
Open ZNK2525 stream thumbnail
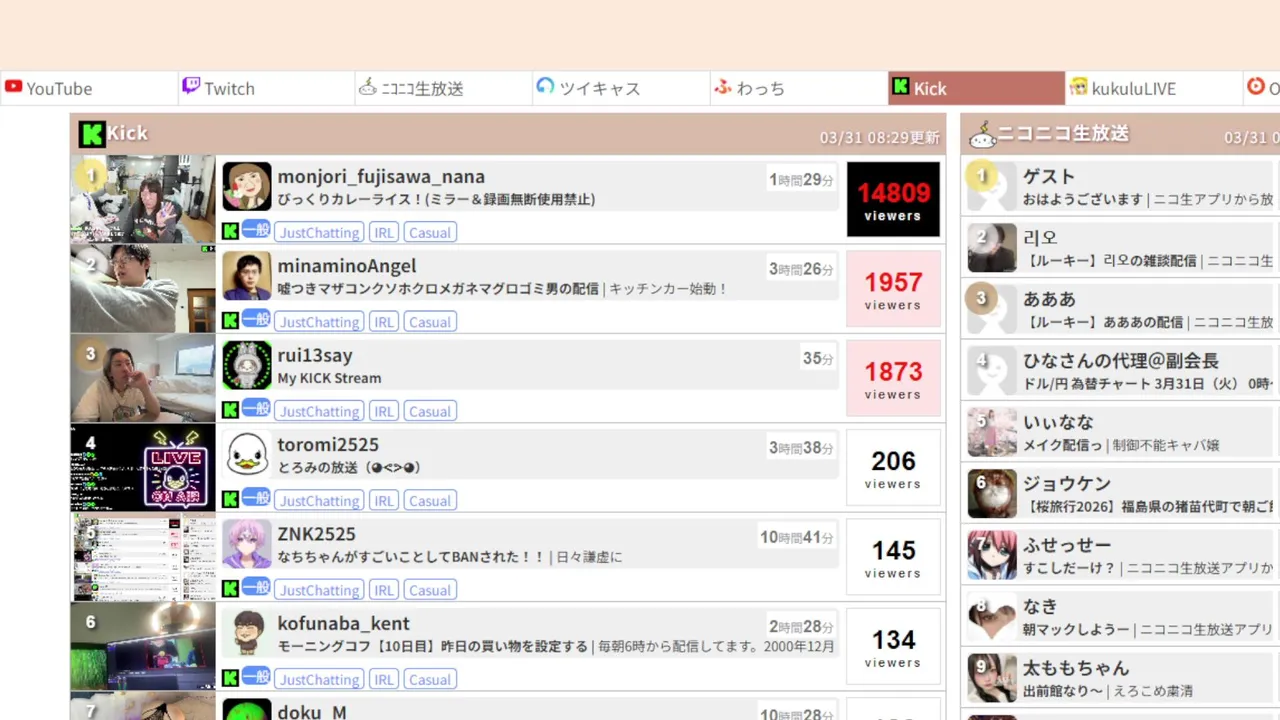pos(143,556)
